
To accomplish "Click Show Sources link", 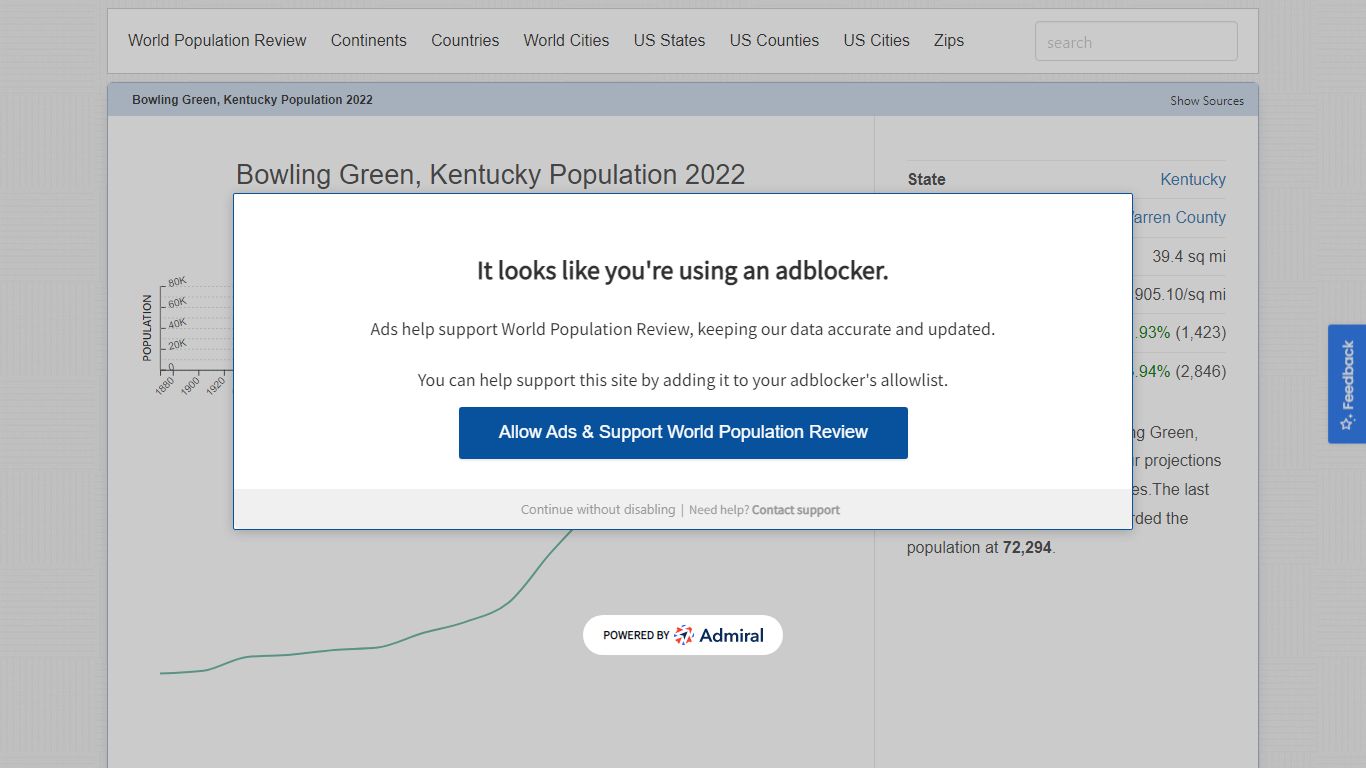I will click(1207, 101).
